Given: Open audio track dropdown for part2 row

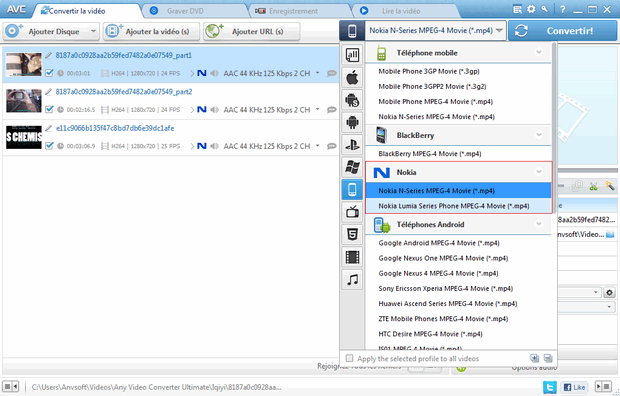Looking at the screenshot, I should (x=318, y=110).
